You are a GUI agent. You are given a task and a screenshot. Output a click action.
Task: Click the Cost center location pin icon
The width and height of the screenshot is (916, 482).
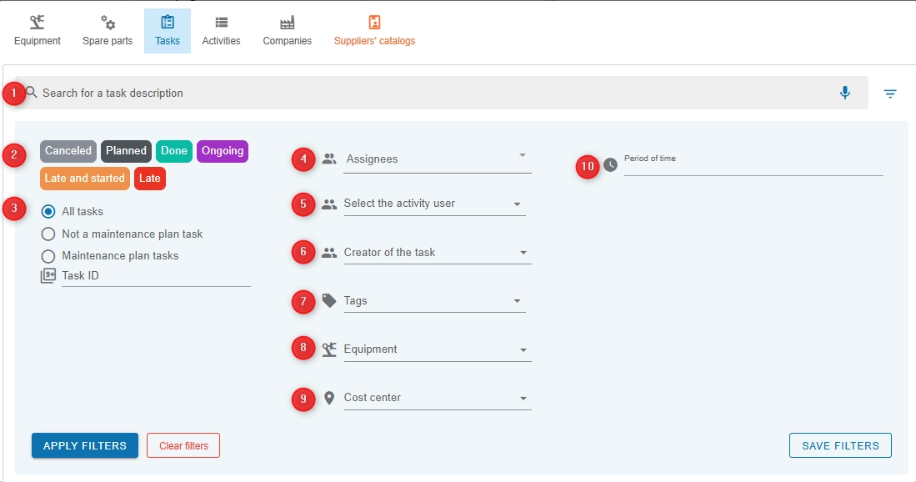point(329,398)
